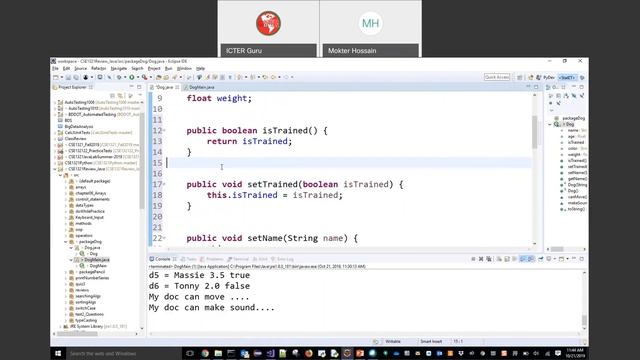
Task: Switch to the DogMain.java editor tab
Action: [201, 87]
